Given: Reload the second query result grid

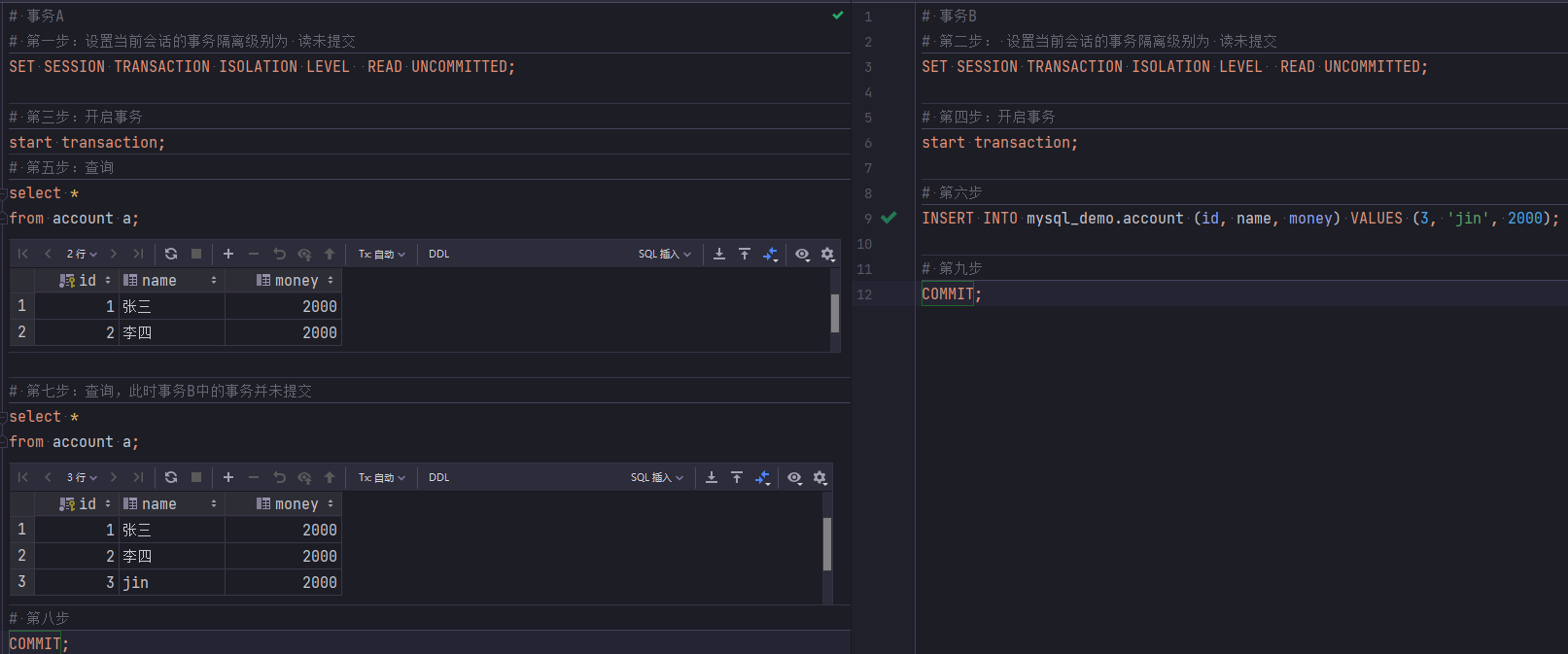Looking at the screenshot, I should (171, 477).
